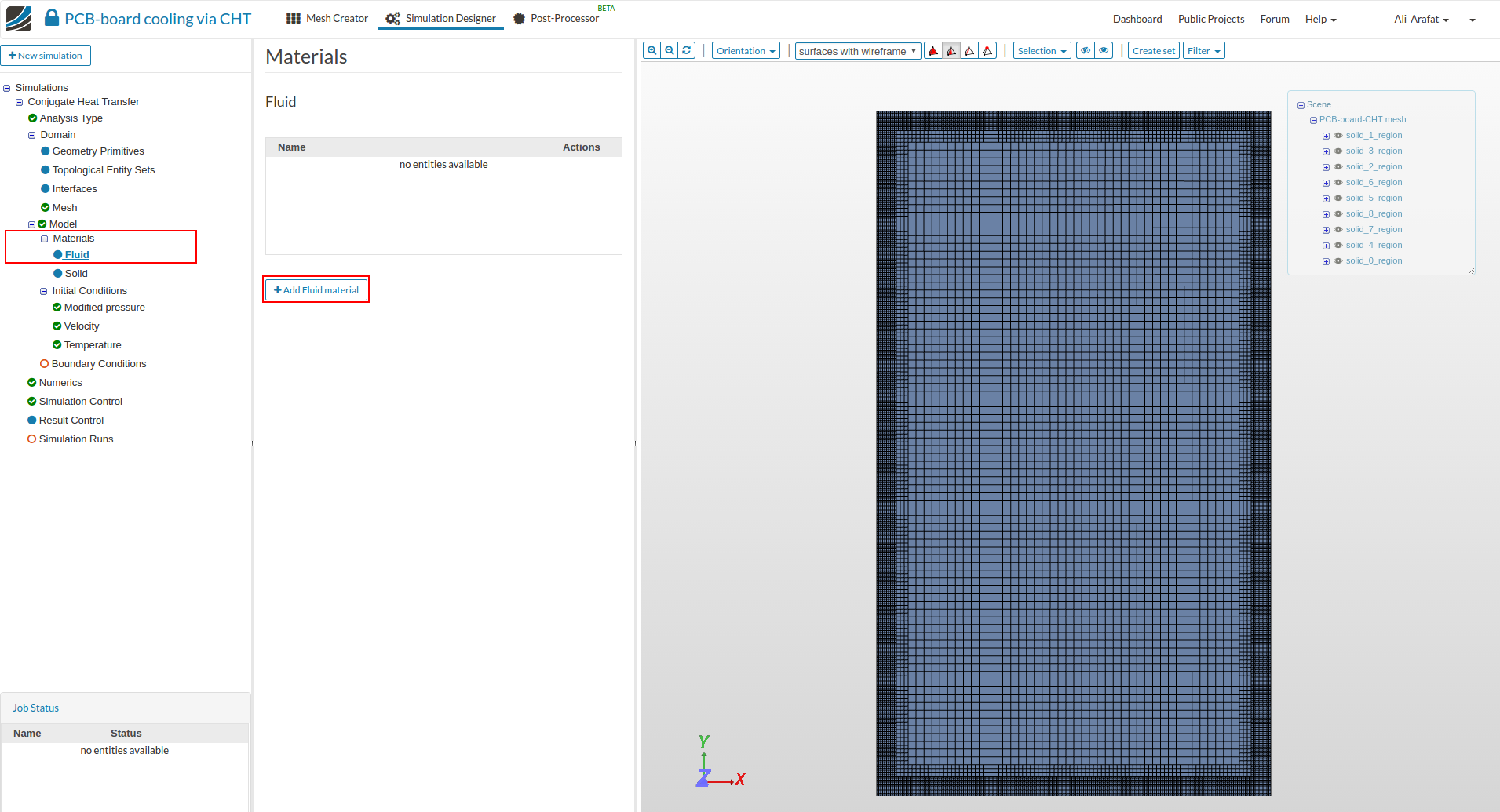This screenshot has height=812, width=1500.
Task: Collapse the Initial Conditions node
Action: tap(44, 292)
